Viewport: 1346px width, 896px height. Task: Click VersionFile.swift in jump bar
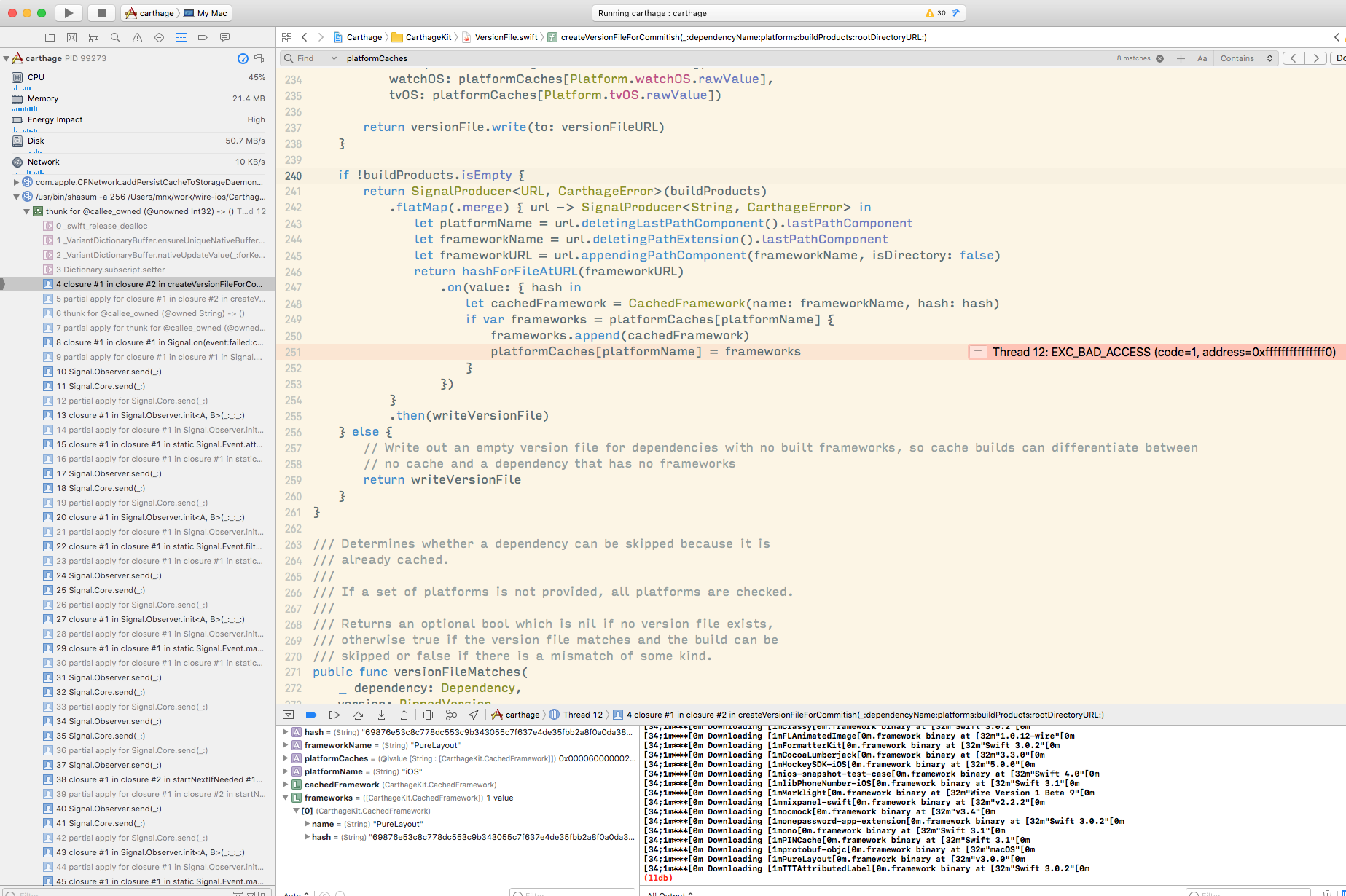point(500,37)
